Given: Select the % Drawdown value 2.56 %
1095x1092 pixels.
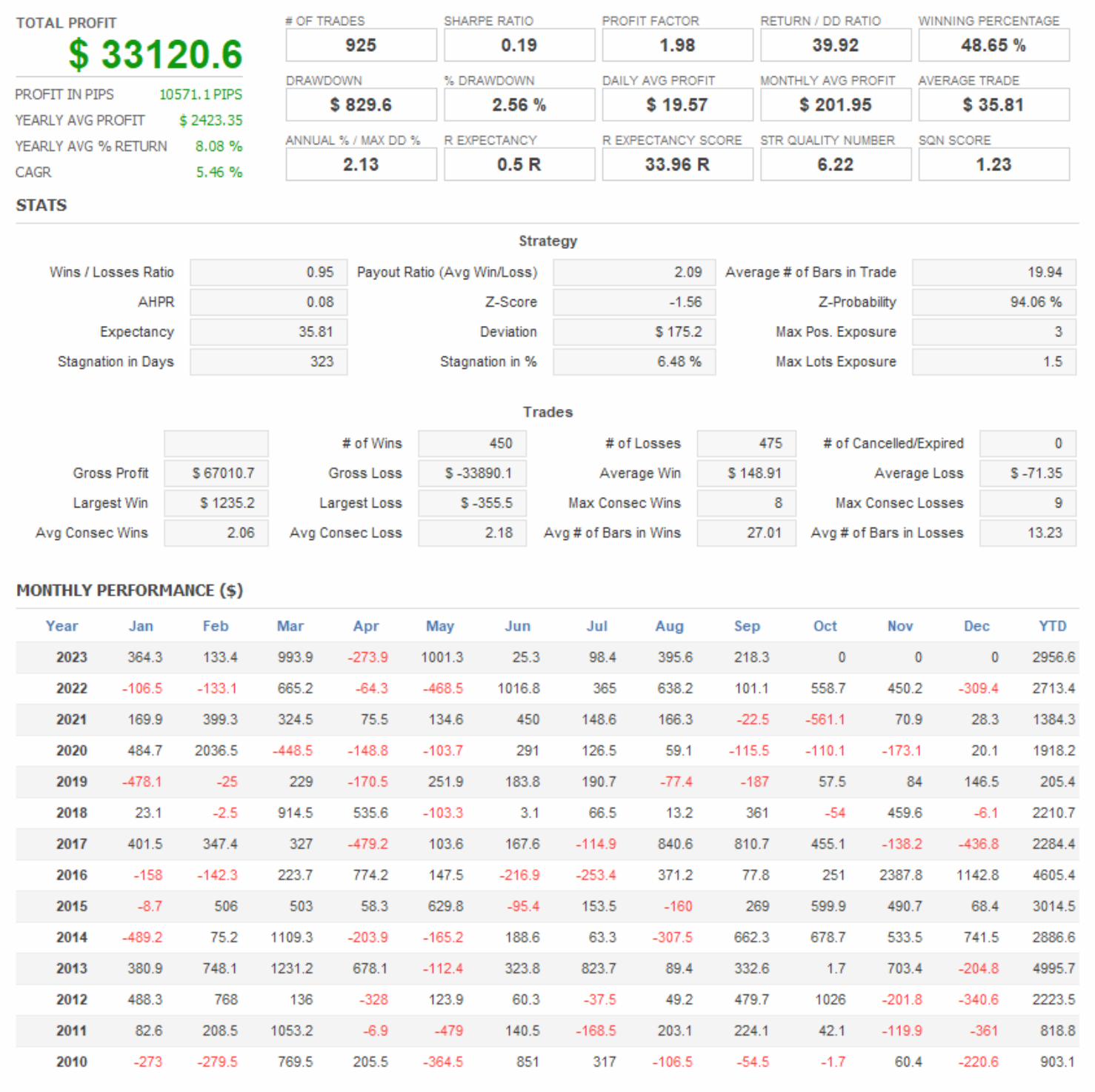Looking at the screenshot, I should (x=519, y=104).
